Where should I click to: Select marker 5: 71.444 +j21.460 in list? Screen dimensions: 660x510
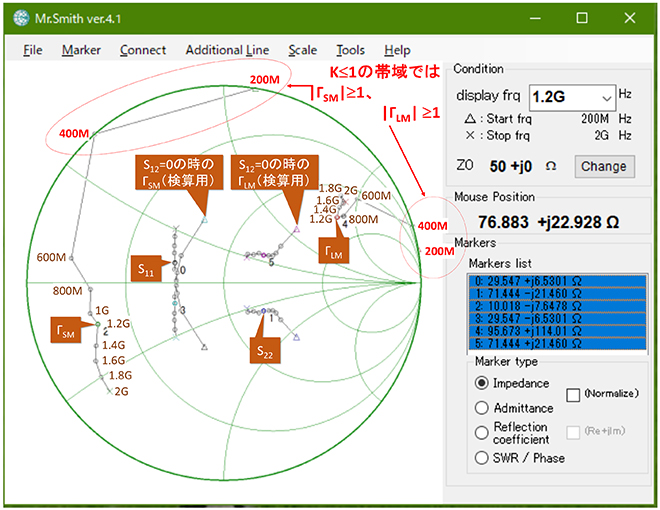557,344
